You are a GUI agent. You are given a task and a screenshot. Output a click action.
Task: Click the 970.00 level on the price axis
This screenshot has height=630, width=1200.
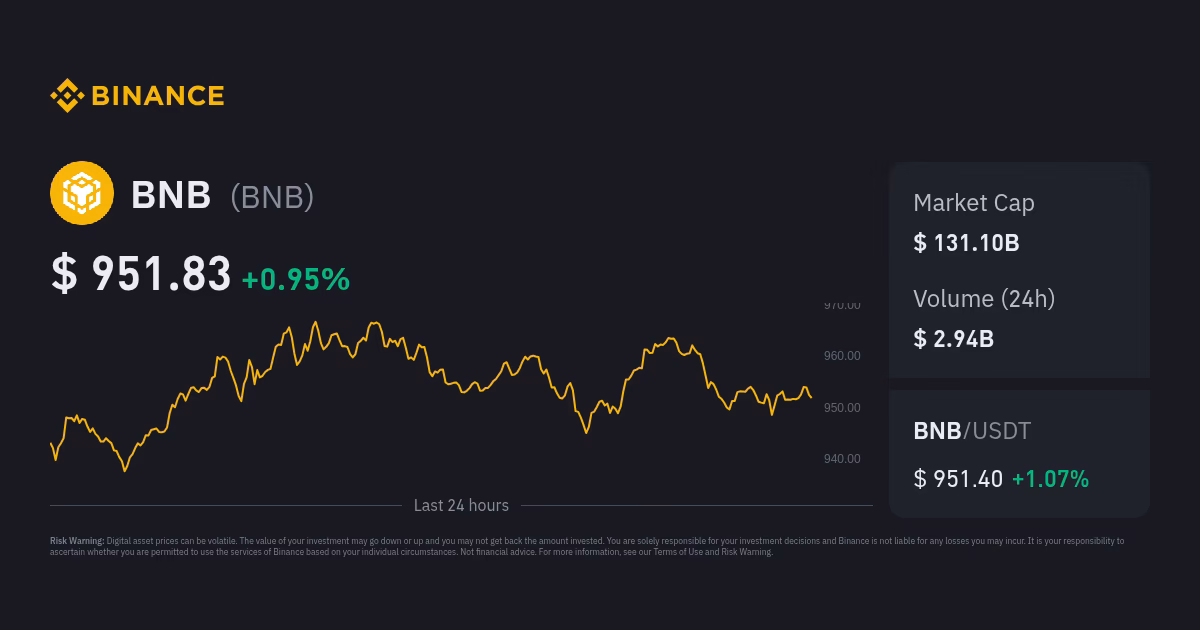click(843, 305)
